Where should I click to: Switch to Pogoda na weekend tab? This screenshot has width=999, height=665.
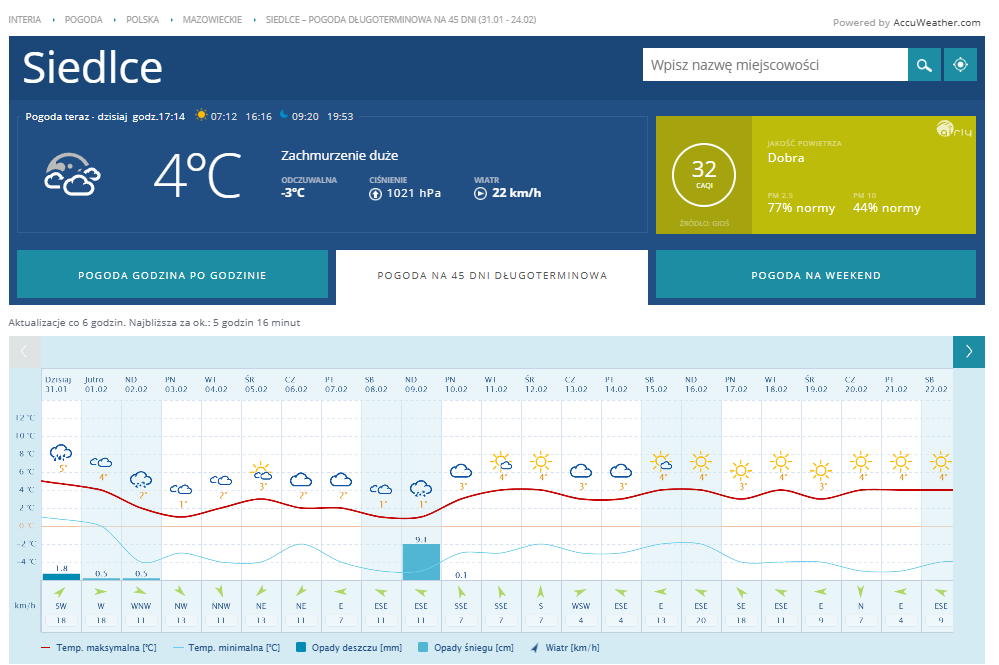point(815,275)
